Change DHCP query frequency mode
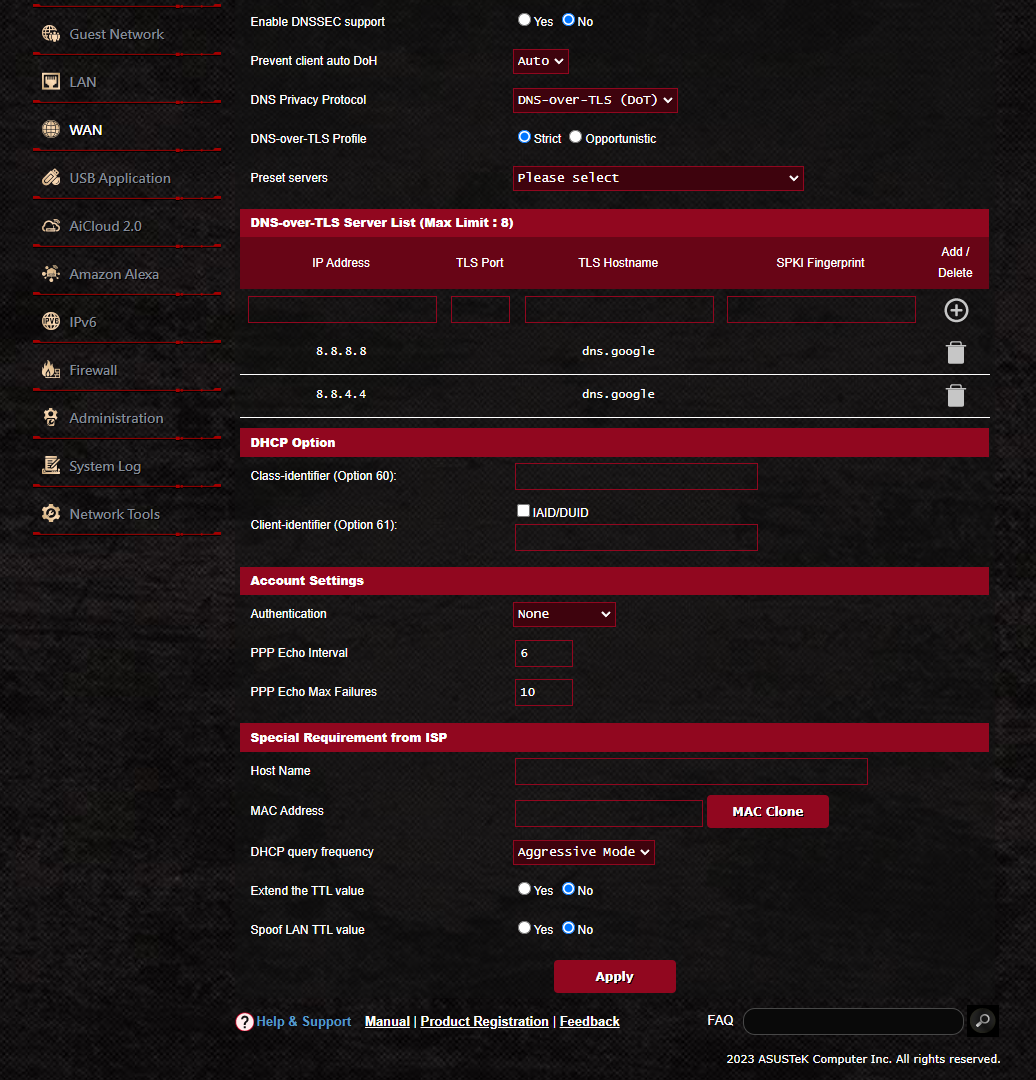Image resolution: width=1036 pixels, height=1080 pixels. click(x=583, y=852)
